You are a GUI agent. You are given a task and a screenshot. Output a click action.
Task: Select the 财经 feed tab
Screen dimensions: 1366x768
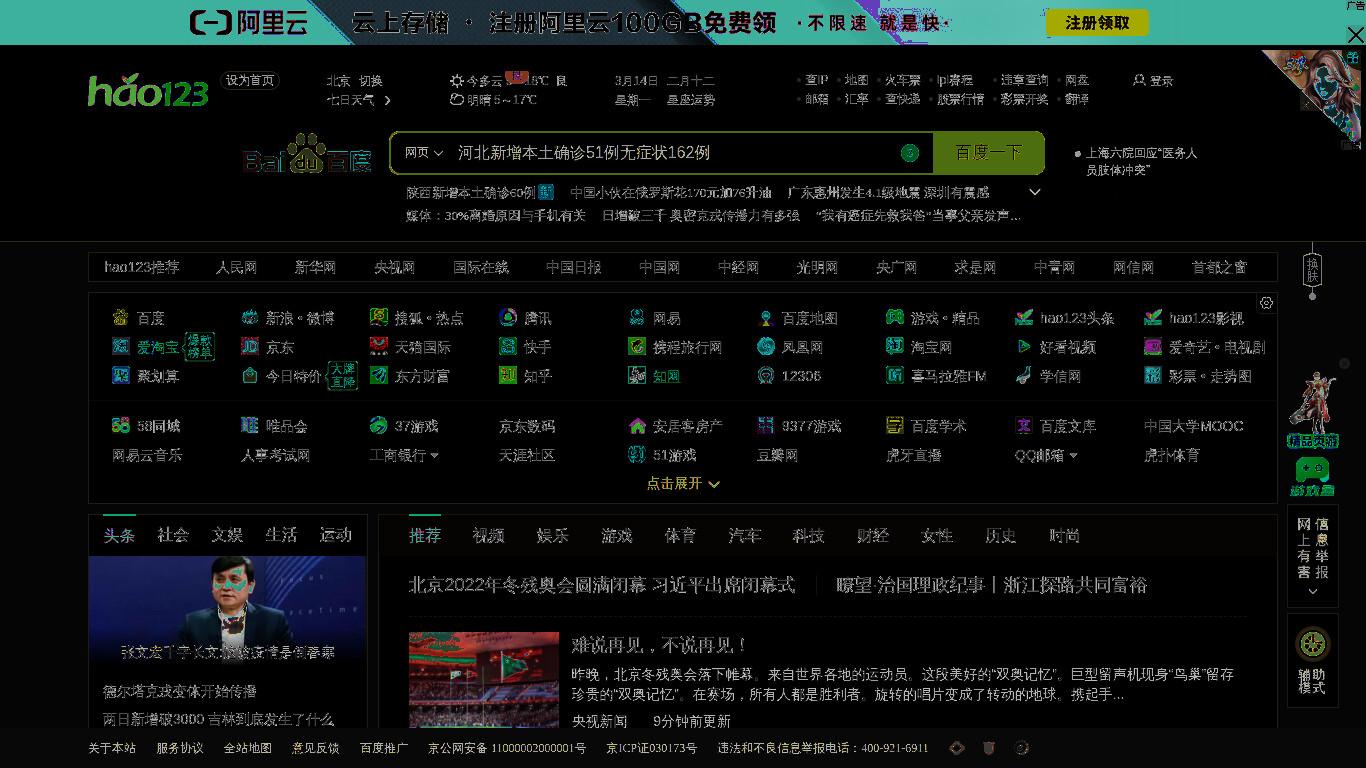[x=872, y=536]
